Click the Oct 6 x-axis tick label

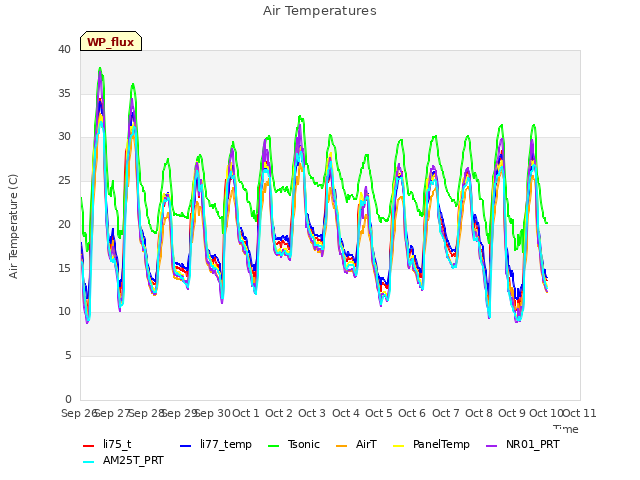click(x=412, y=413)
